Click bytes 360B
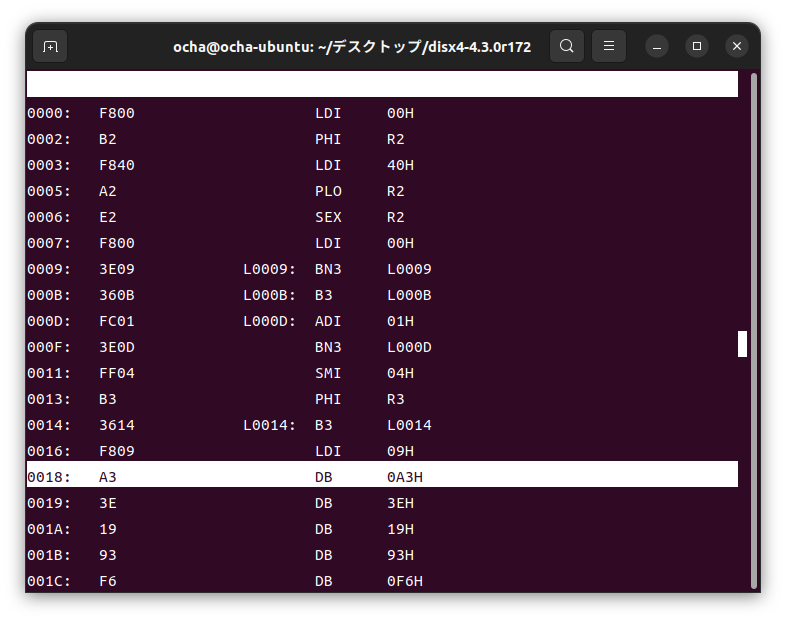This screenshot has width=786, height=621. coord(117,295)
